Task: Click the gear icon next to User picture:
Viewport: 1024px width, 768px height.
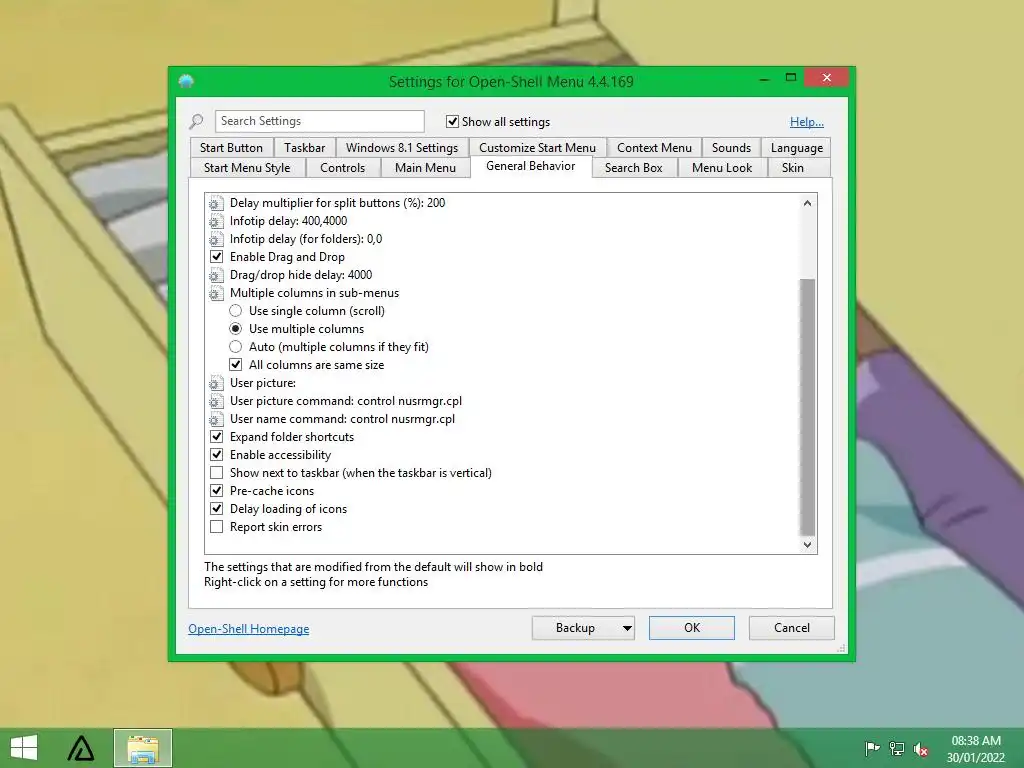Action: 216,383
